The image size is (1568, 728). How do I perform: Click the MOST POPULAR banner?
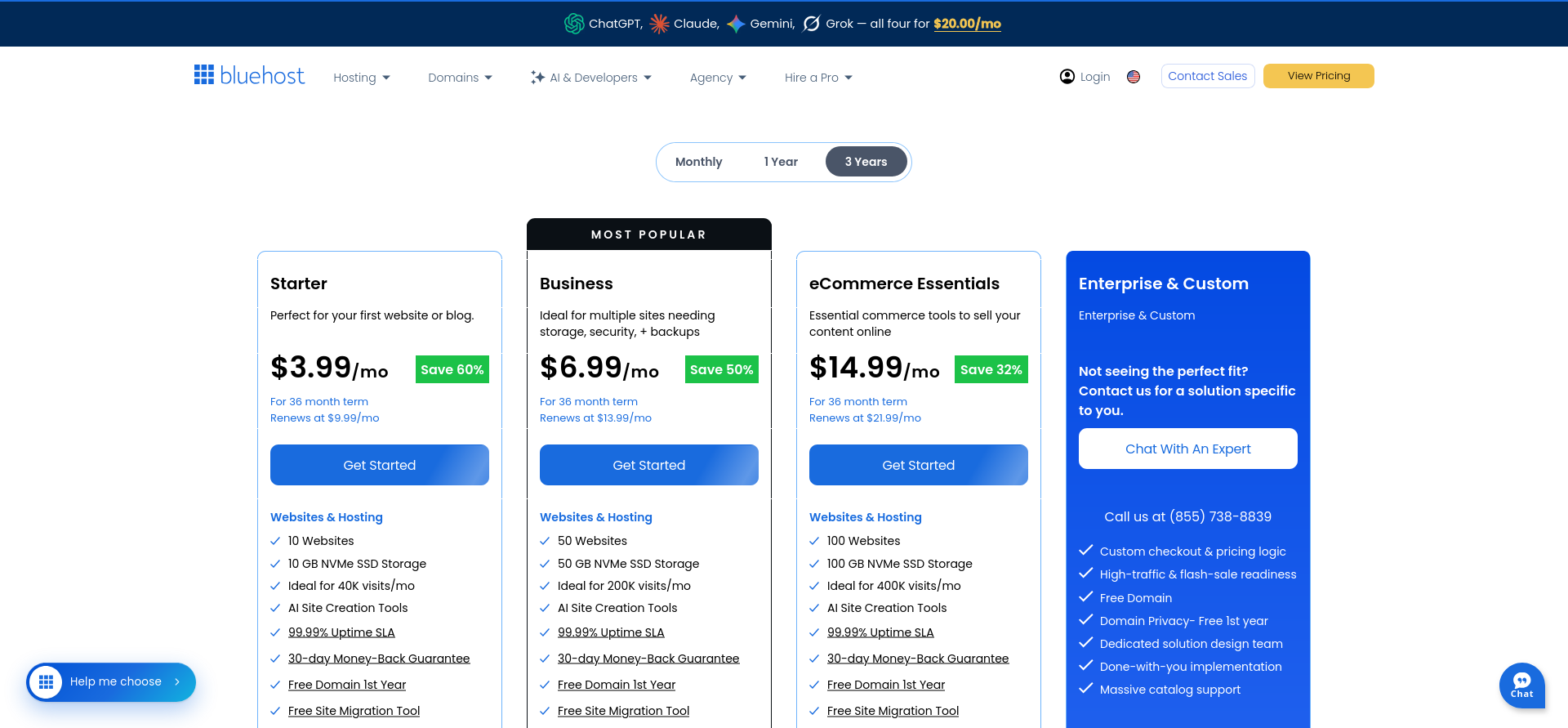pos(649,234)
